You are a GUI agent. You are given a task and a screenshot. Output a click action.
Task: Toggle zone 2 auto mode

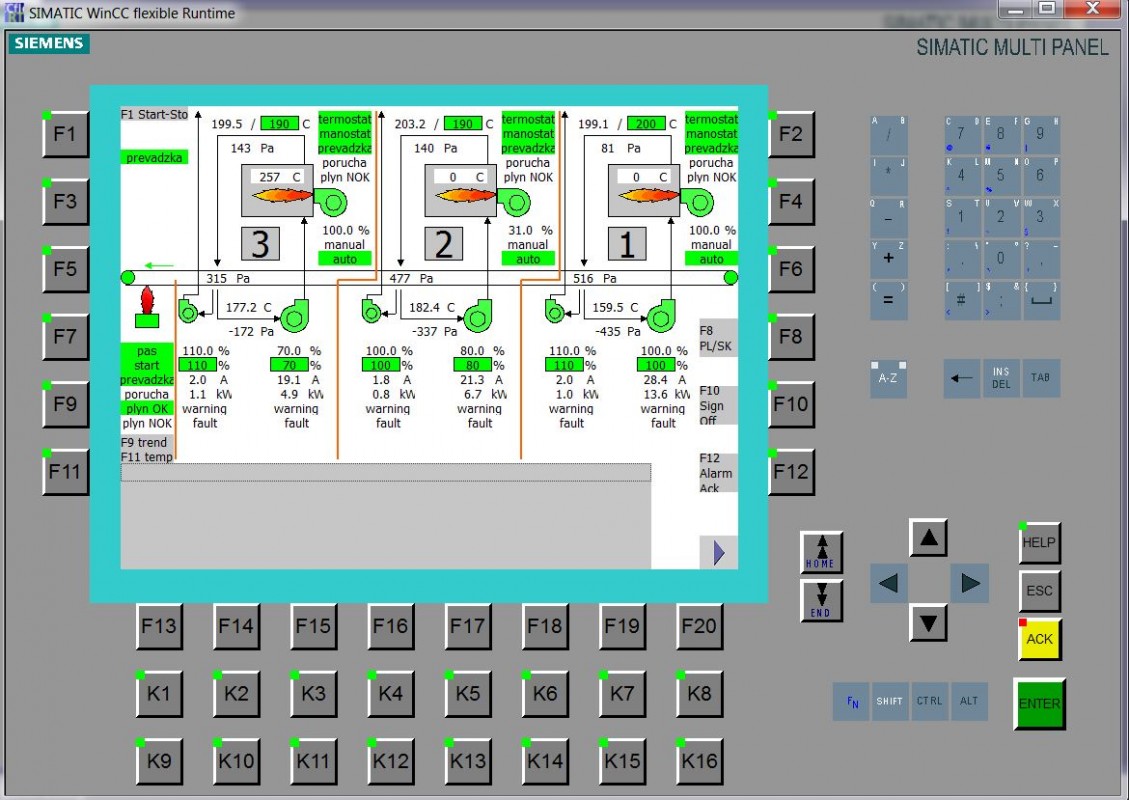coord(528,259)
